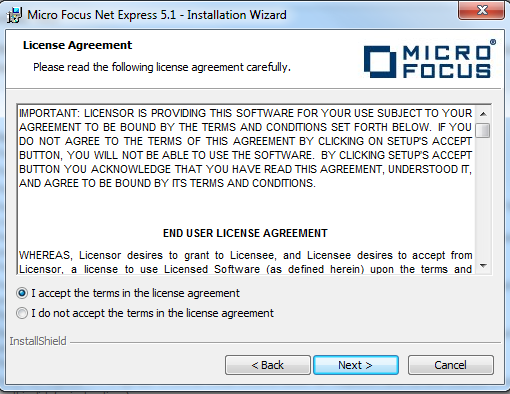Click the blank area inside the license text box
The width and height of the screenshot is (510, 394).
[x=246, y=205]
